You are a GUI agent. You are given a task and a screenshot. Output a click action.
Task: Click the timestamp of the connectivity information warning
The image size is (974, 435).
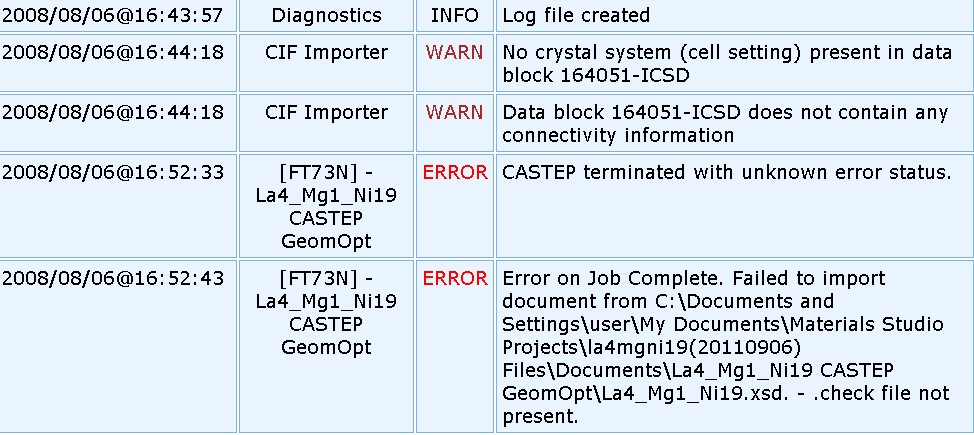pos(113,113)
